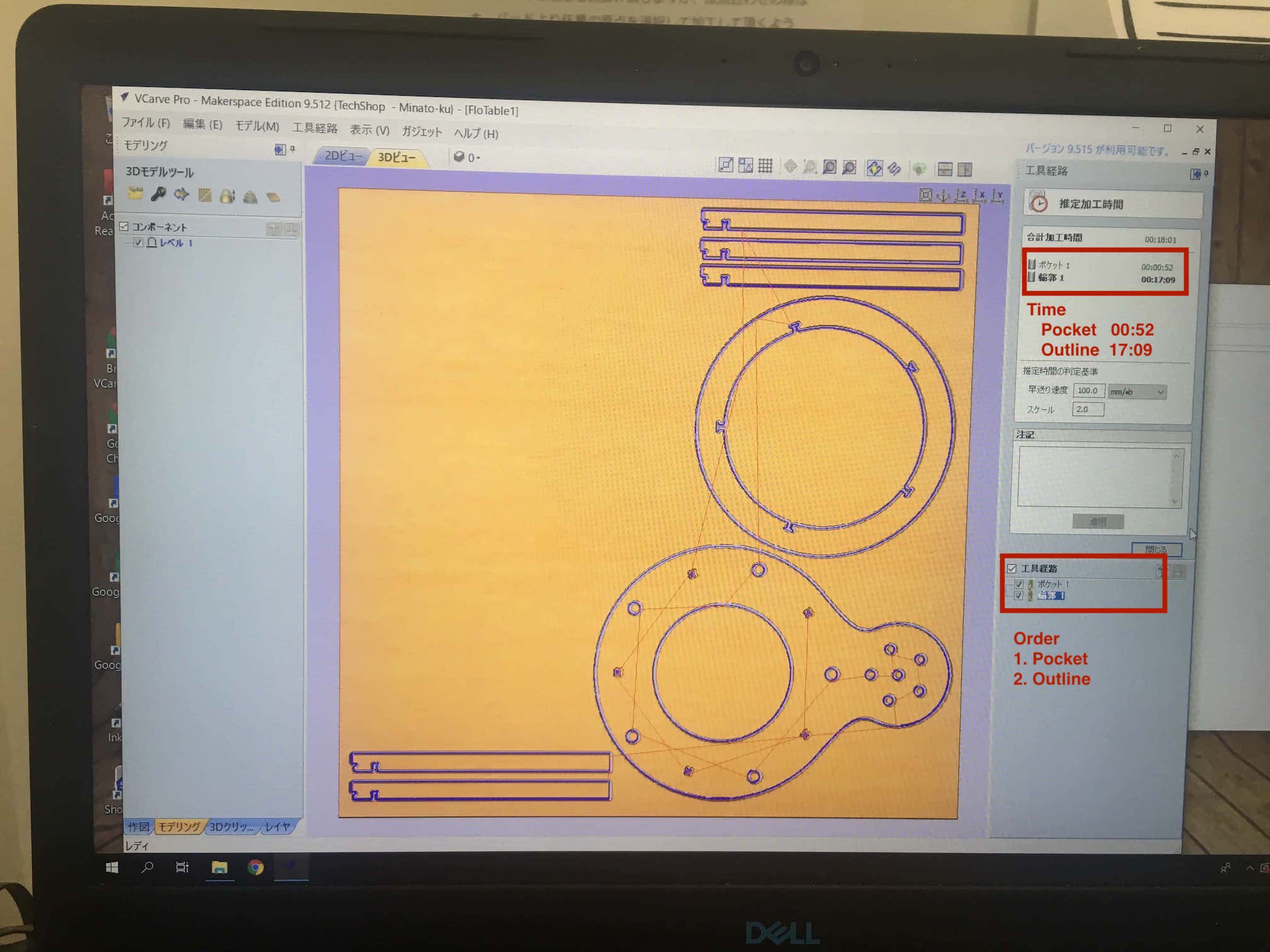Click the スケール input field
The height and width of the screenshot is (952, 1270).
tap(1088, 409)
